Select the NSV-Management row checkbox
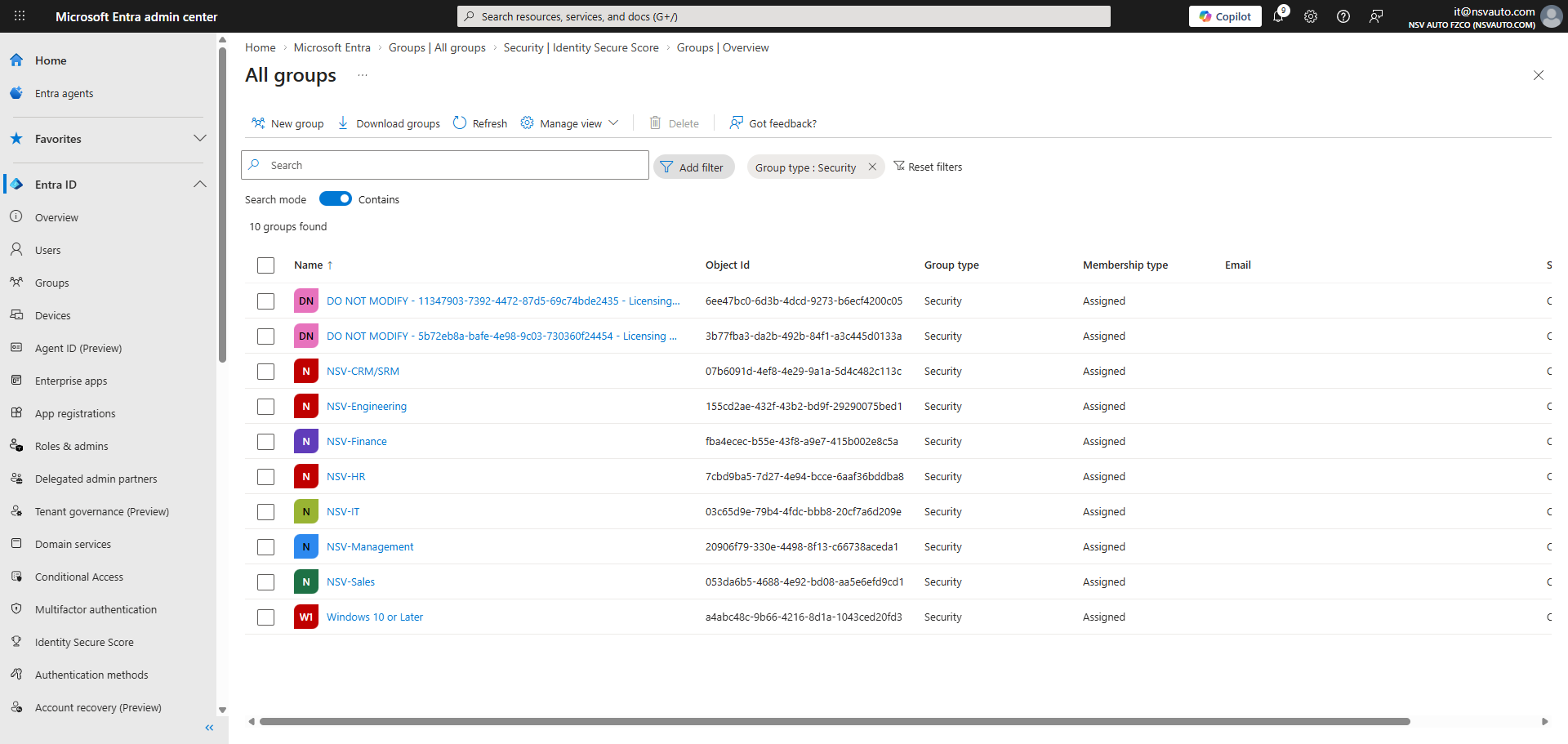Viewport: 1568px width, 744px height. (265, 547)
